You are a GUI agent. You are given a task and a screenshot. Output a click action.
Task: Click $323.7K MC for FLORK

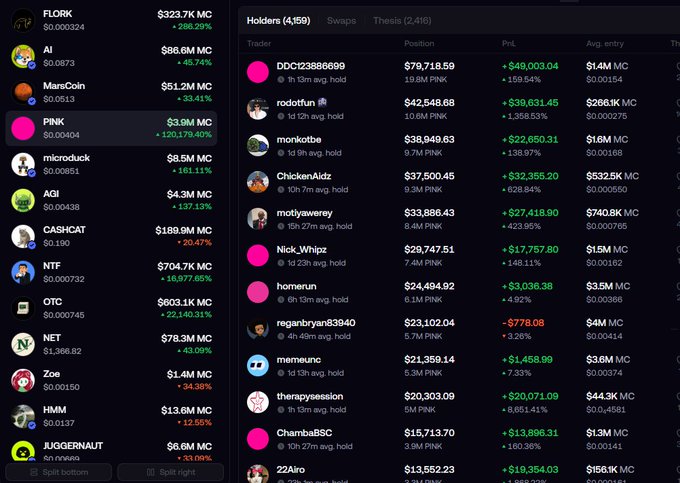(184, 14)
